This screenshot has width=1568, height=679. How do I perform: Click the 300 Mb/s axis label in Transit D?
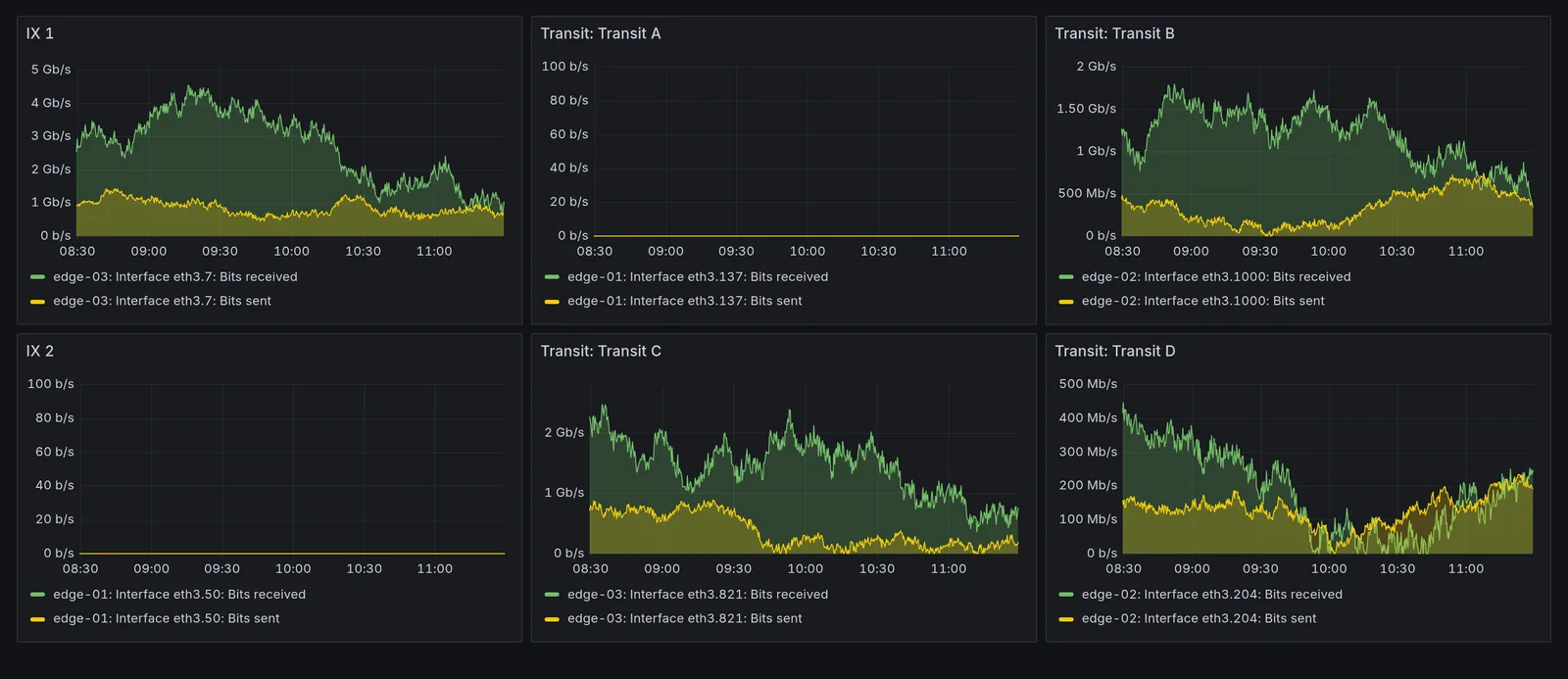(1088, 452)
